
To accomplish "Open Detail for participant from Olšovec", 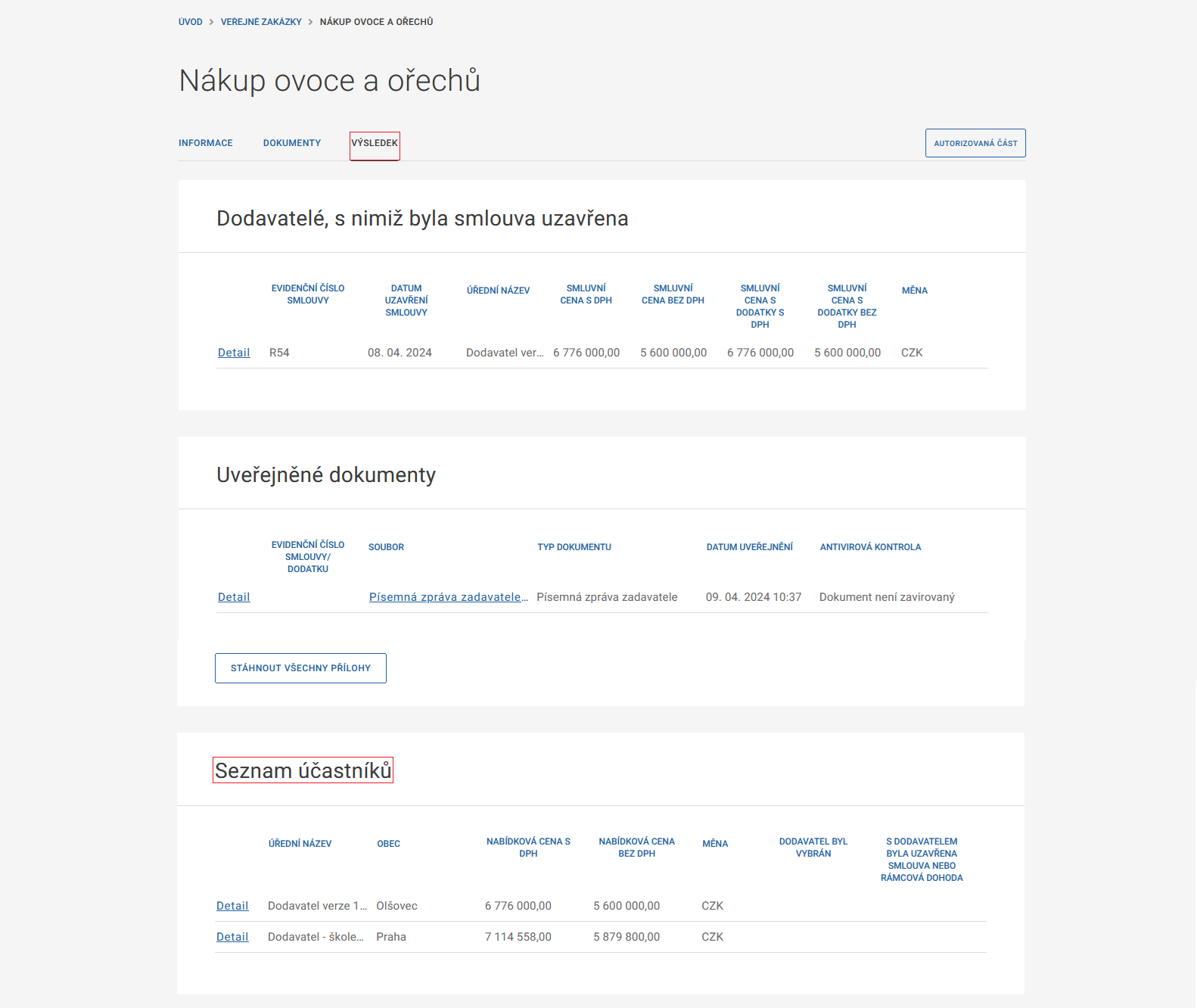I will [232, 906].
